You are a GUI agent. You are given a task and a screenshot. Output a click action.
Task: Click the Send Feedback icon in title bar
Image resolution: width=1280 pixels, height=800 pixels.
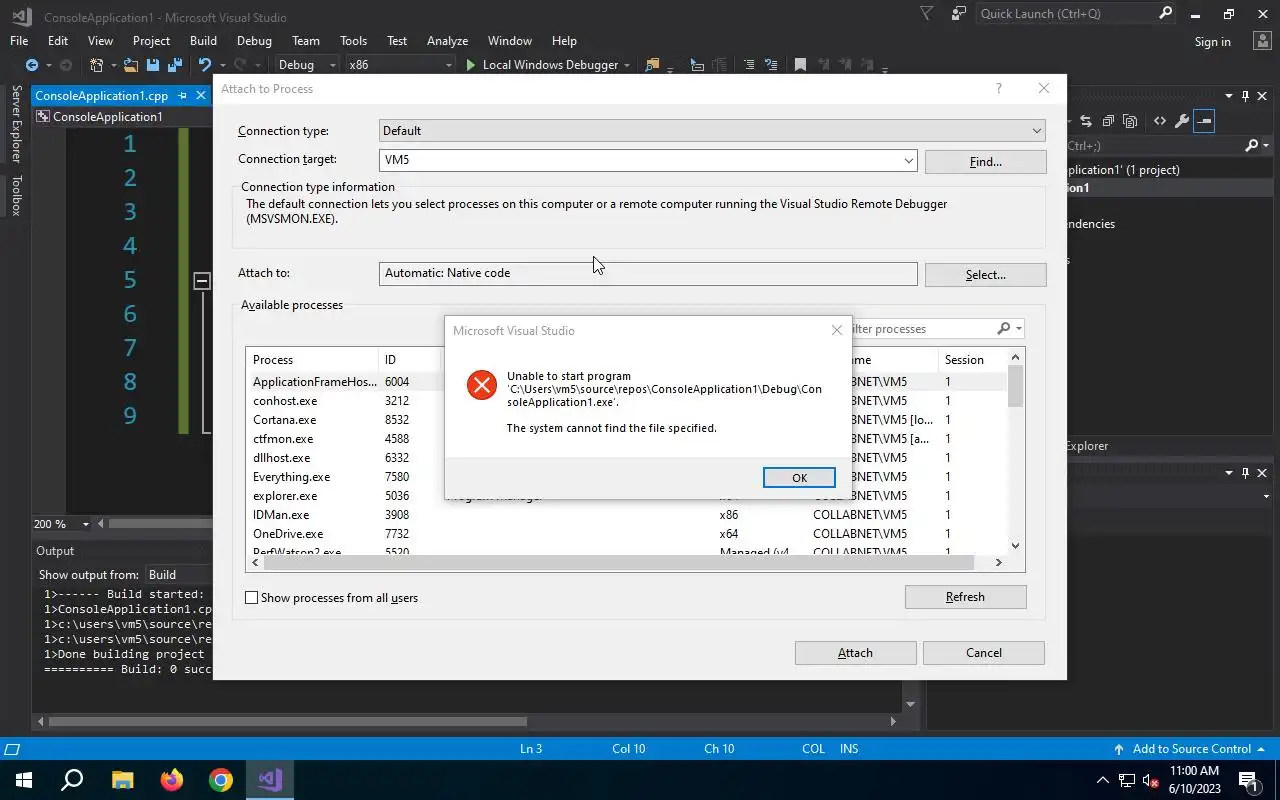959,14
